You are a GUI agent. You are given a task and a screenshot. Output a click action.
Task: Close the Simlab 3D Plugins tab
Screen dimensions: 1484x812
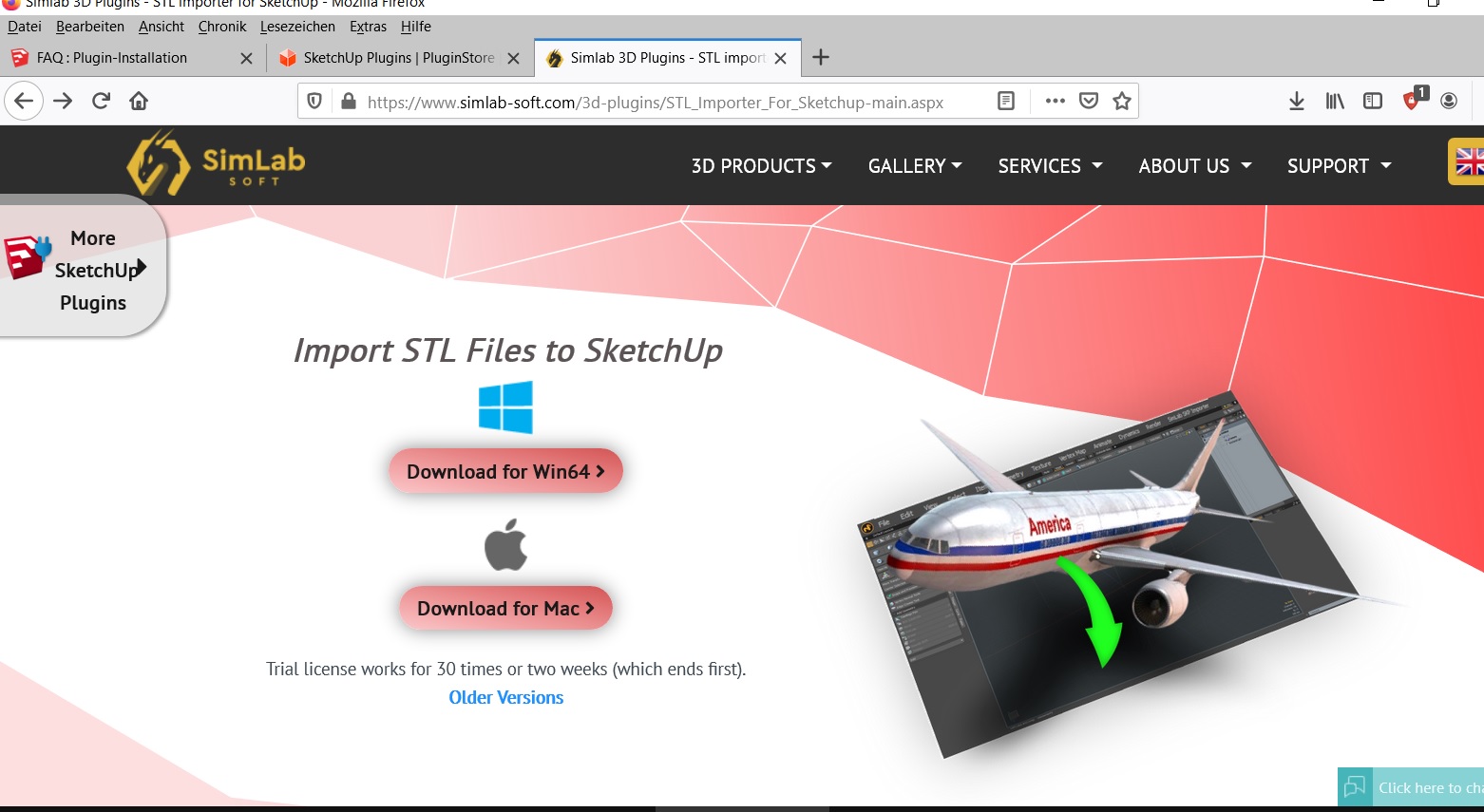click(x=780, y=58)
